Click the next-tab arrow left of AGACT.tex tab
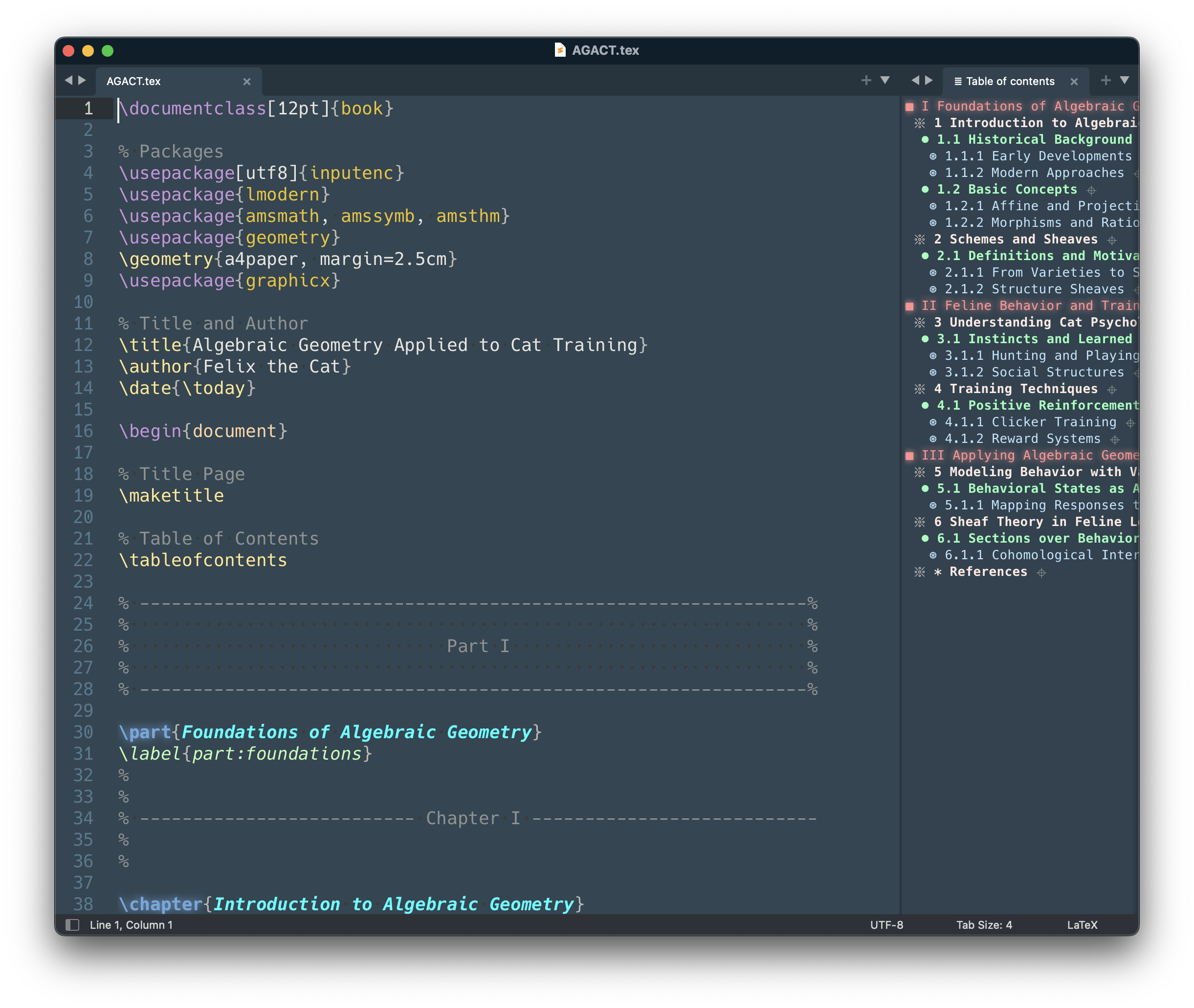 pos(82,81)
